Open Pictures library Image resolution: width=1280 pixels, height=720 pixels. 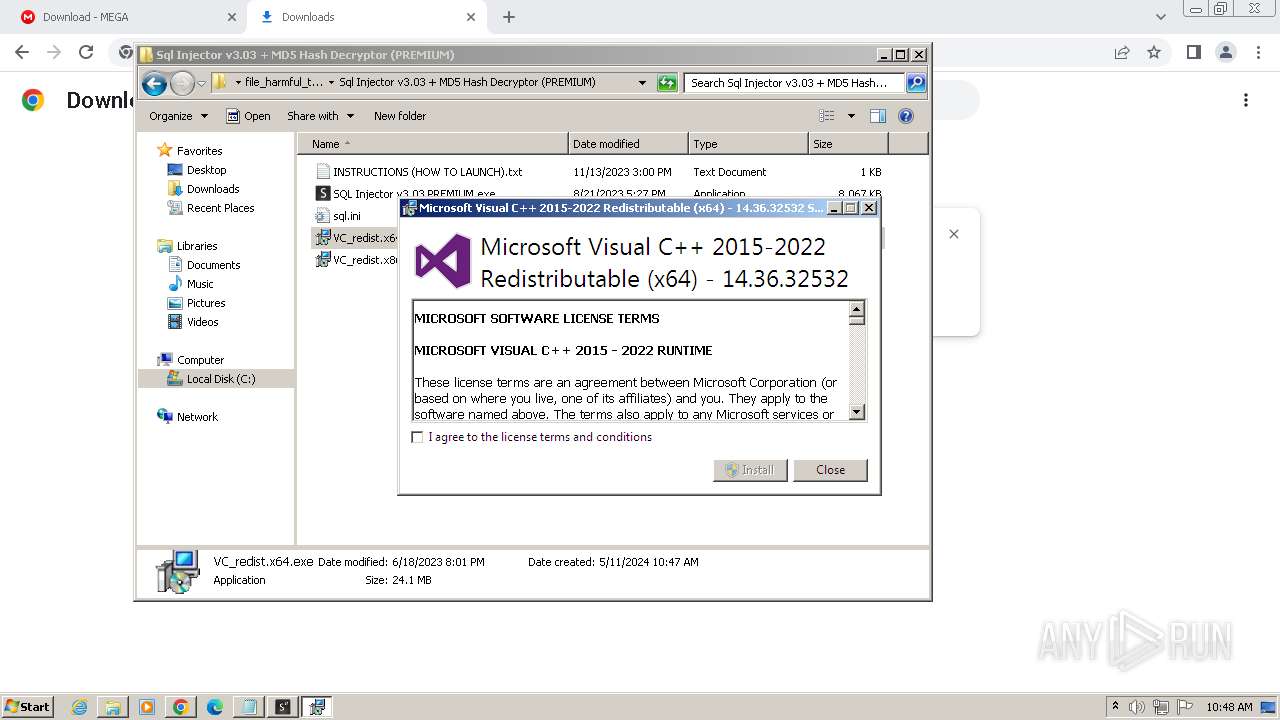click(x=206, y=303)
